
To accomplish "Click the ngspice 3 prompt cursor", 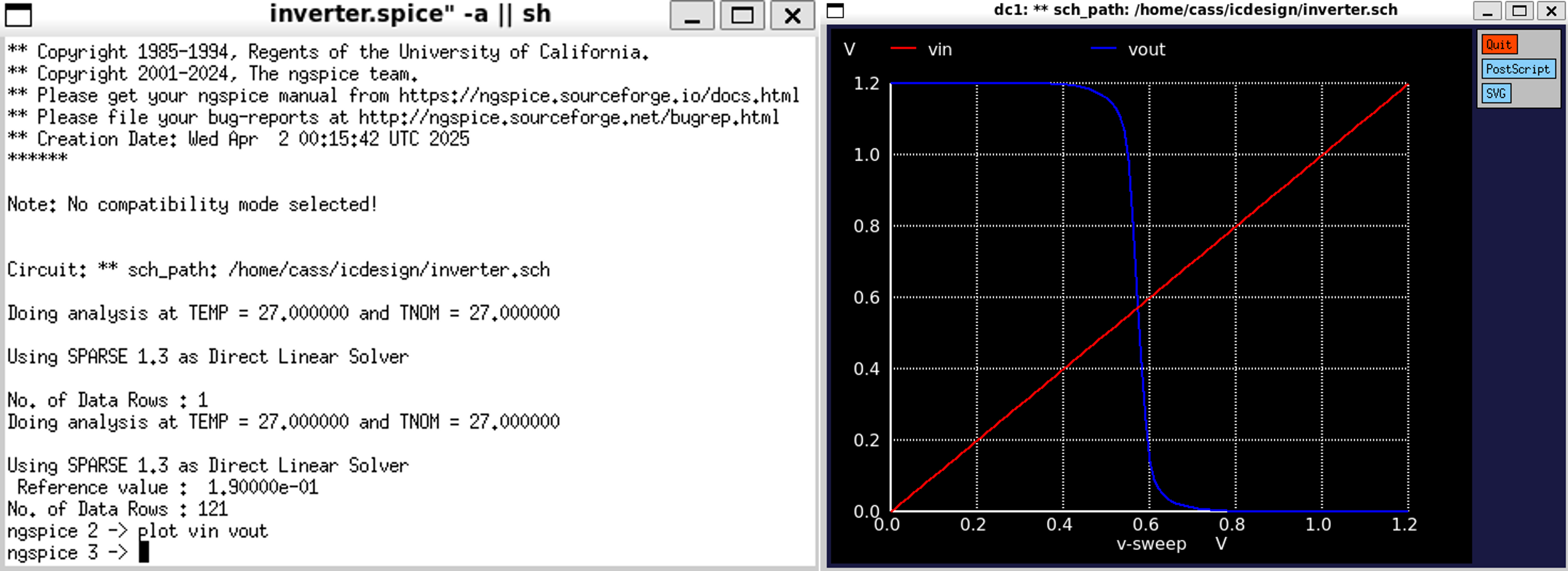I will [144, 552].
